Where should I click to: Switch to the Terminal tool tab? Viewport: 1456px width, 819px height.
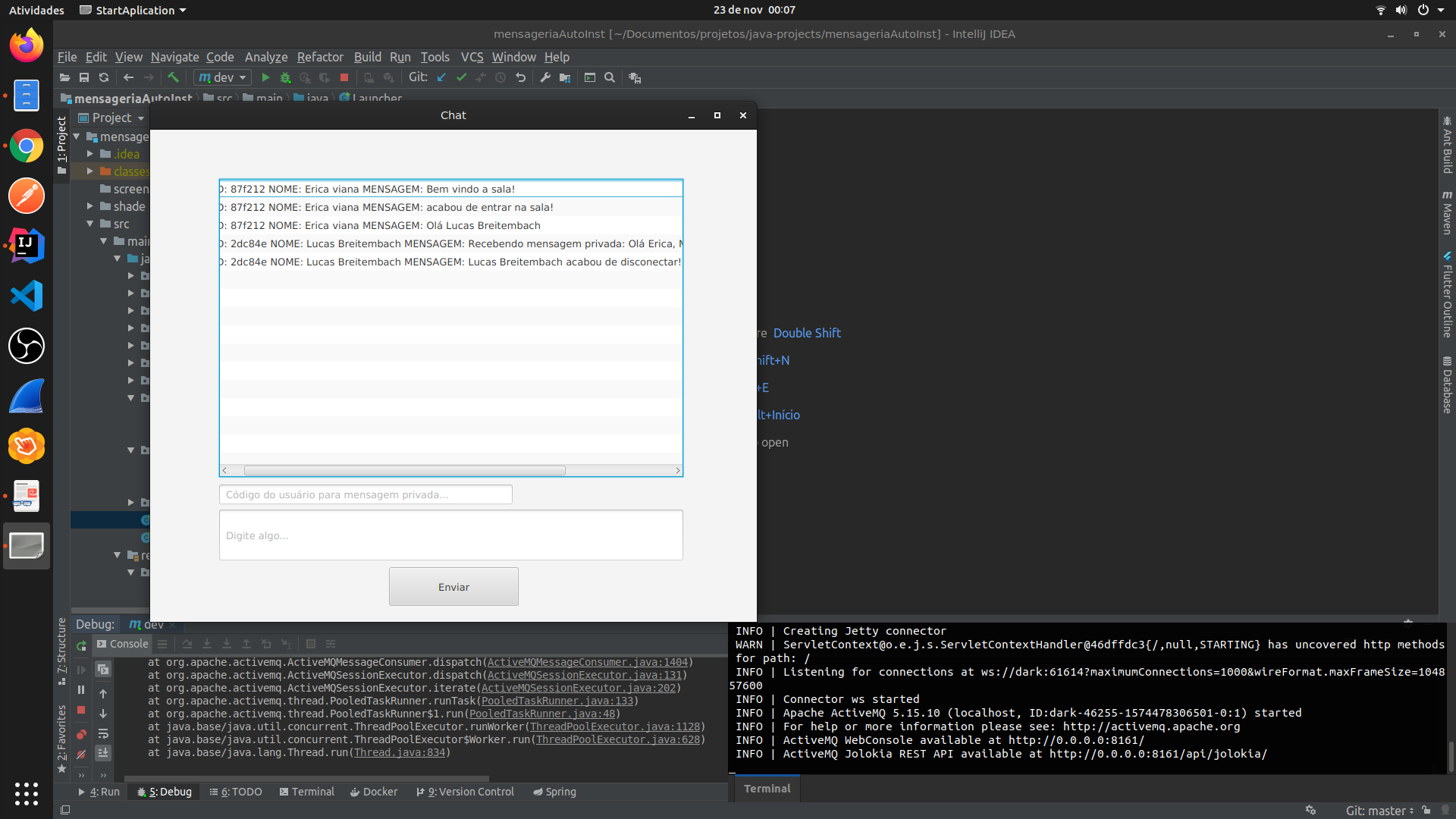(x=307, y=792)
